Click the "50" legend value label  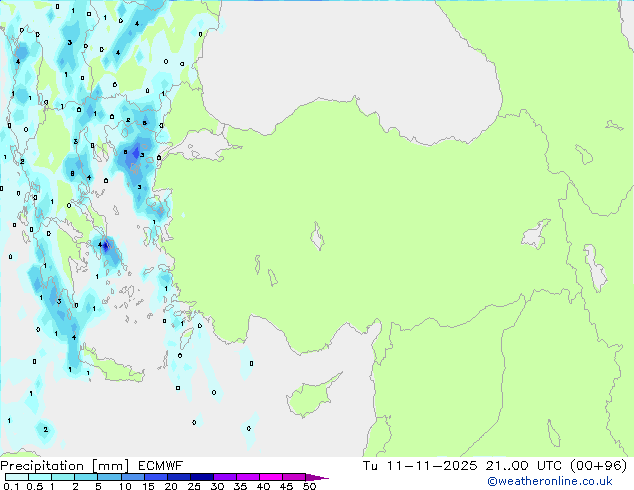pos(309,486)
